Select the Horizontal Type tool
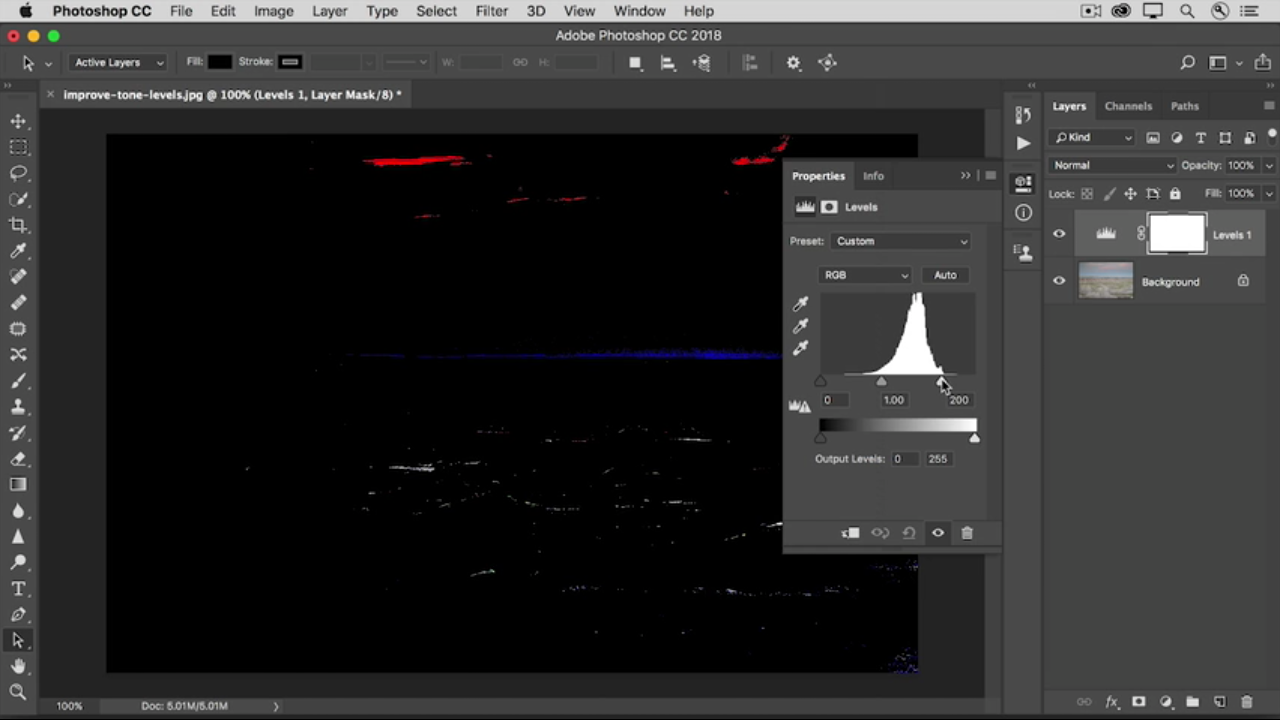Image resolution: width=1280 pixels, height=720 pixels. click(x=18, y=589)
